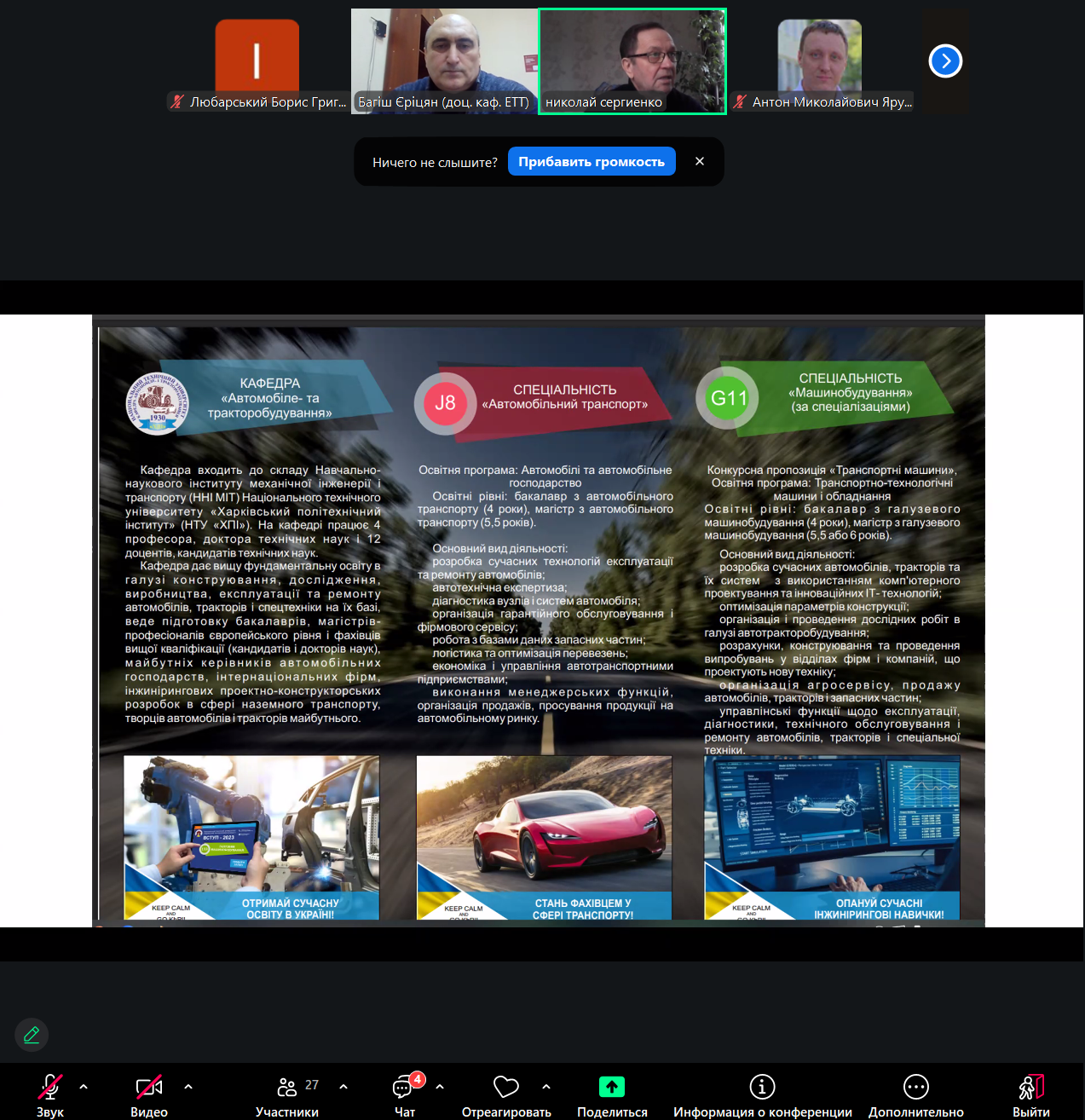Image resolution: width=1085 pixels, height=1120 pixels.
Task: Select николай сергиенко video tile
Action: coord(632,61)
